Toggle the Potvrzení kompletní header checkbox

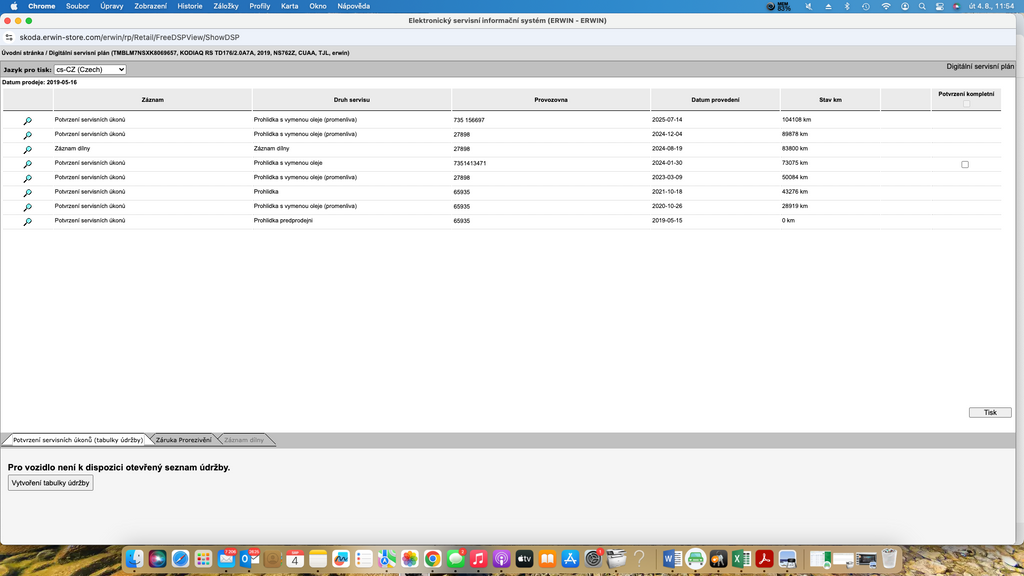point(967,104)
